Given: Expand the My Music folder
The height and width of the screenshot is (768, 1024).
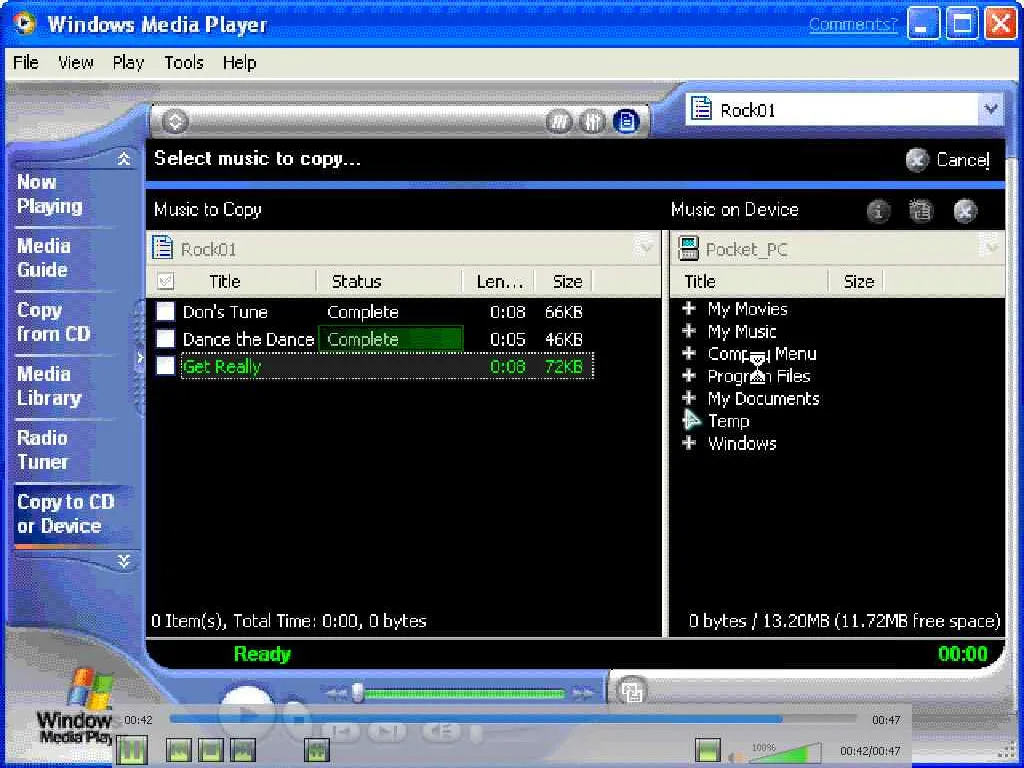Looking at the screenshot, I should pyautogui.click(x=689, y=330).
